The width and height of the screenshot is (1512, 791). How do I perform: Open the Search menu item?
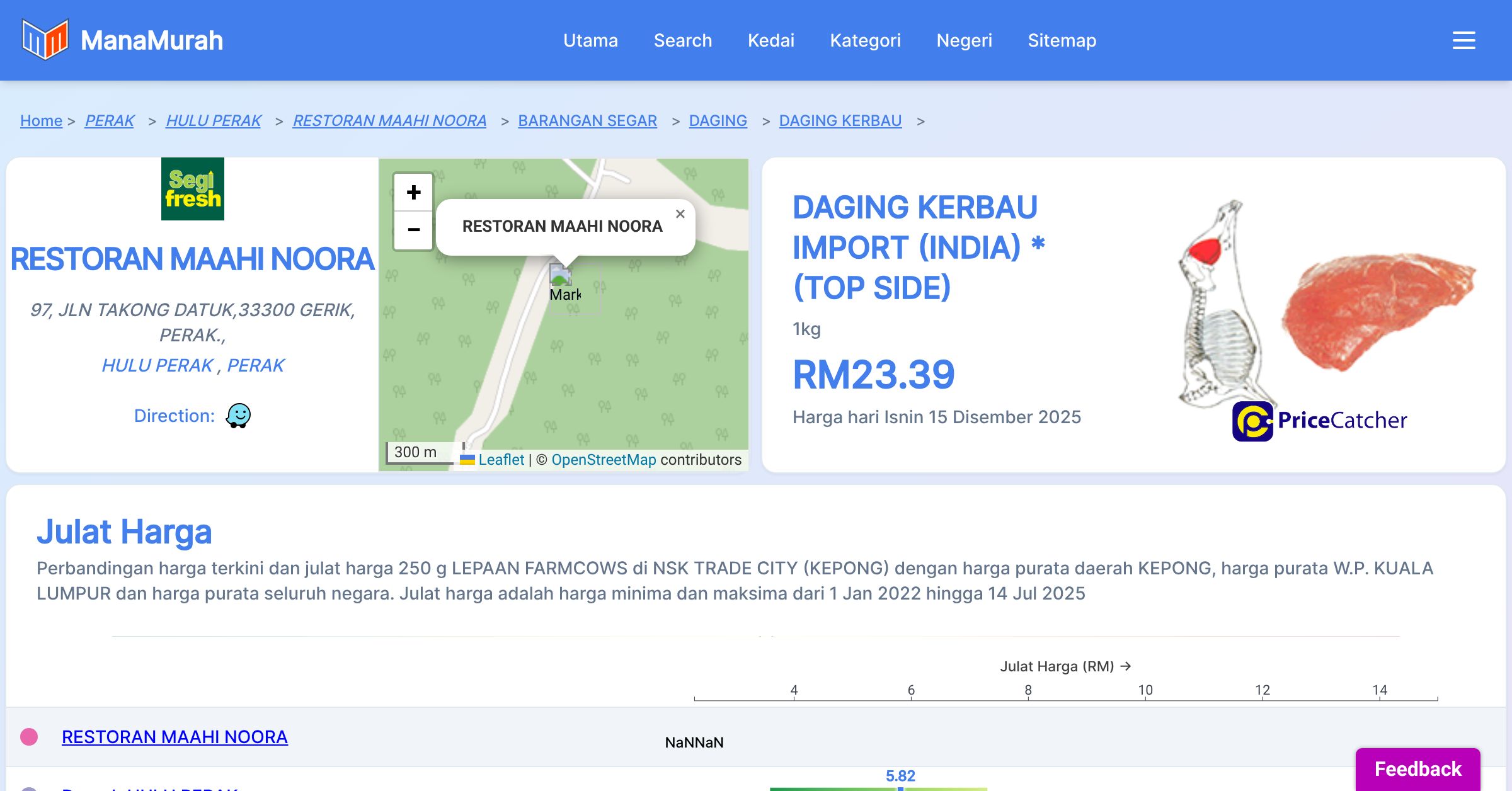coord(682,40)
